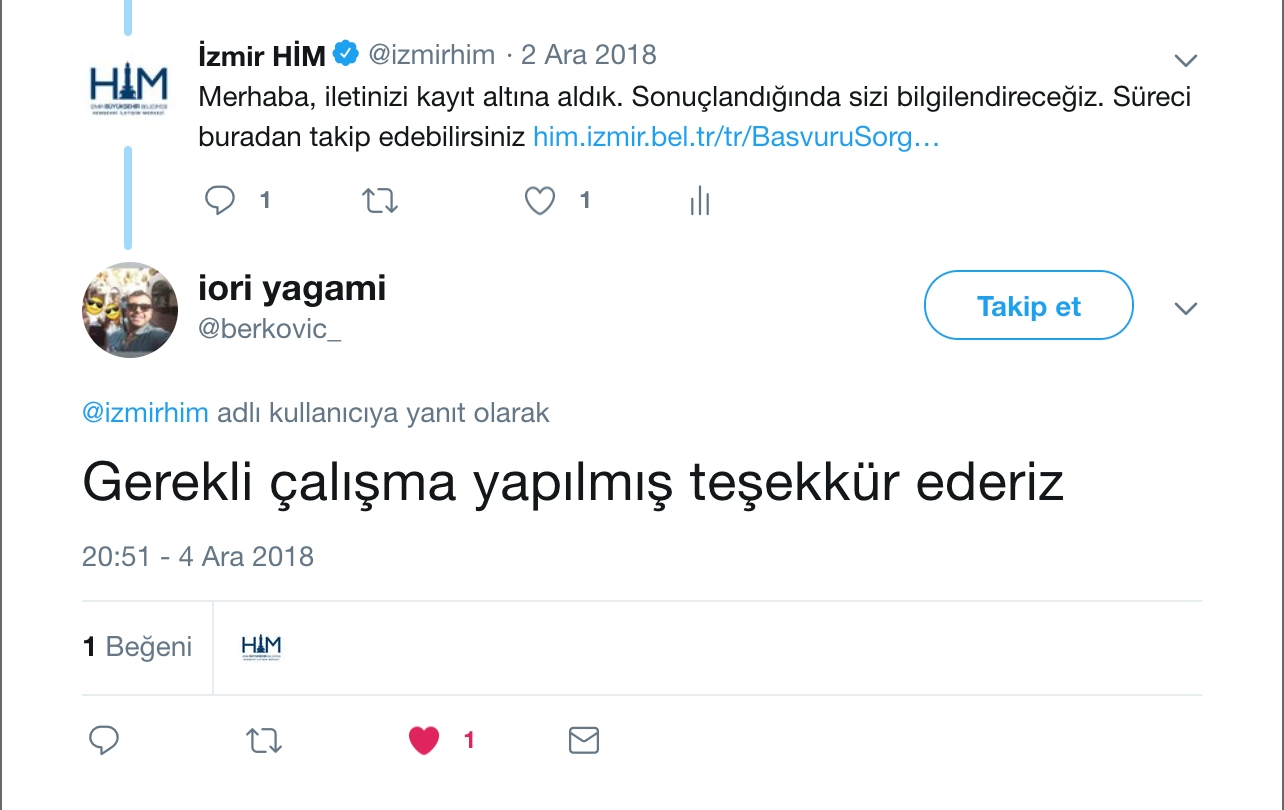Open the him.izmir.bel.tr link
This screenshot has width=1284, height=810.
(x=736, y=136)
